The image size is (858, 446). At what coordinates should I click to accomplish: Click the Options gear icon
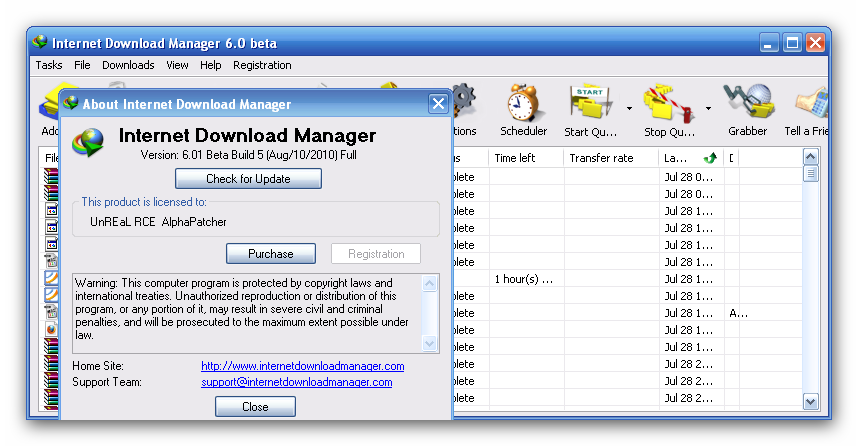[x=463, y=101]
